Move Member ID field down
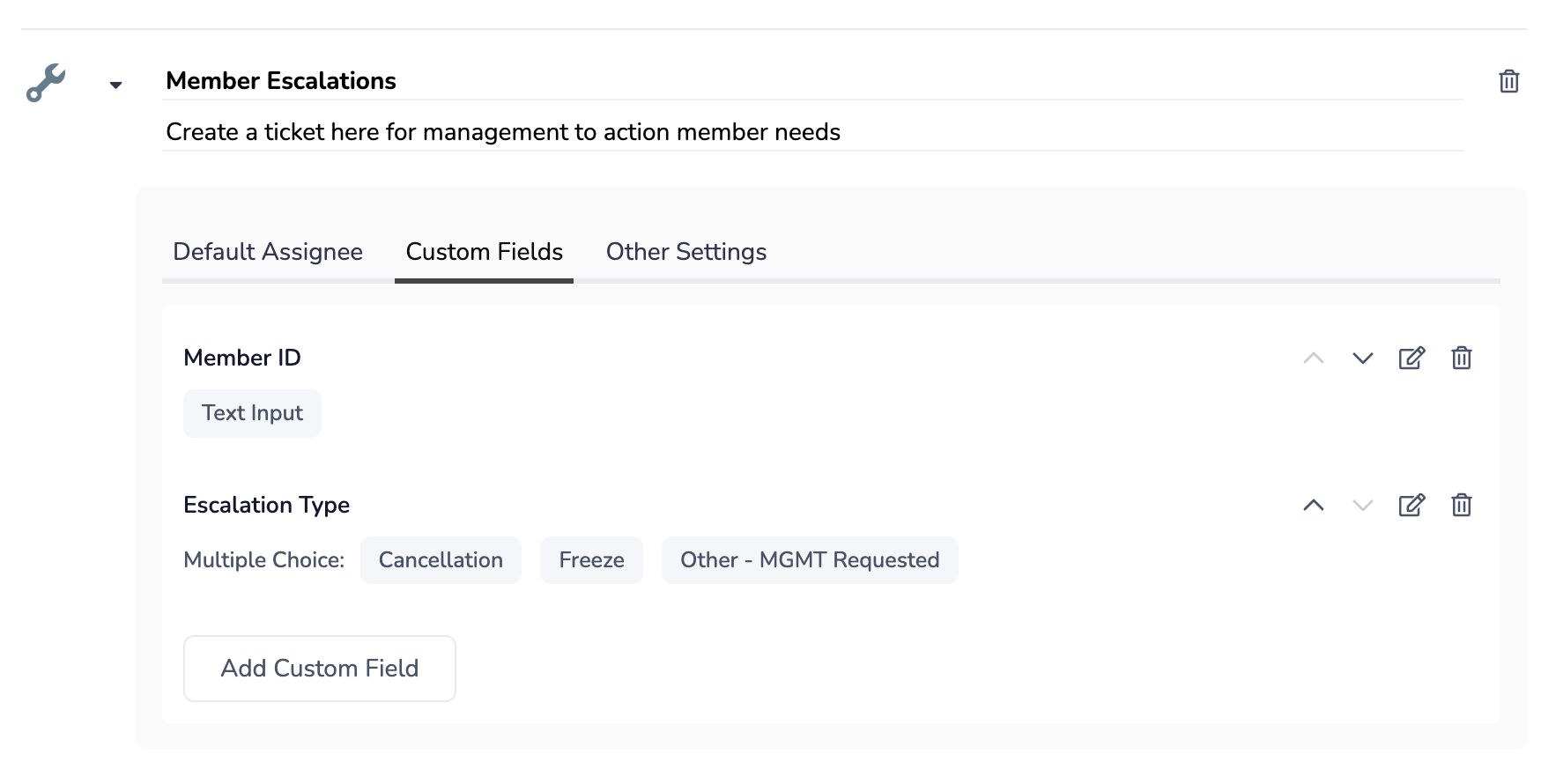 pyautogui.click(x=1362, y=359)
